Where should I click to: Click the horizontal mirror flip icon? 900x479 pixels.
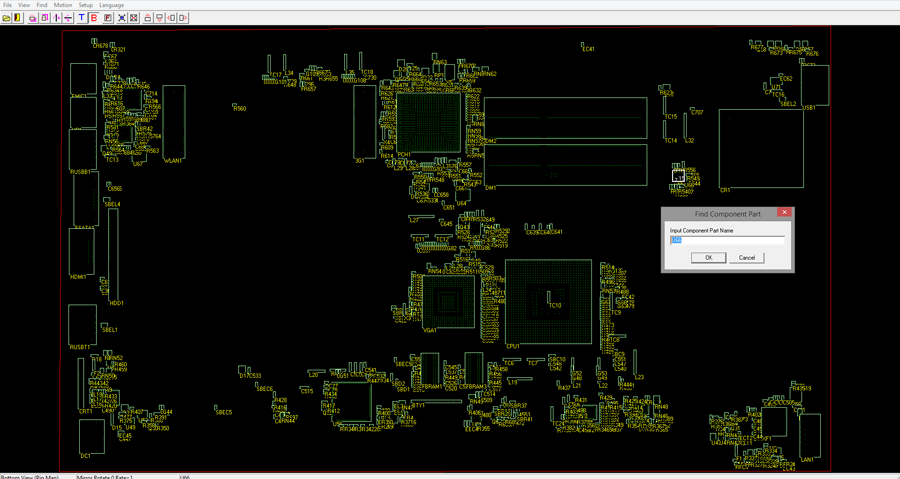click(68, 18)
